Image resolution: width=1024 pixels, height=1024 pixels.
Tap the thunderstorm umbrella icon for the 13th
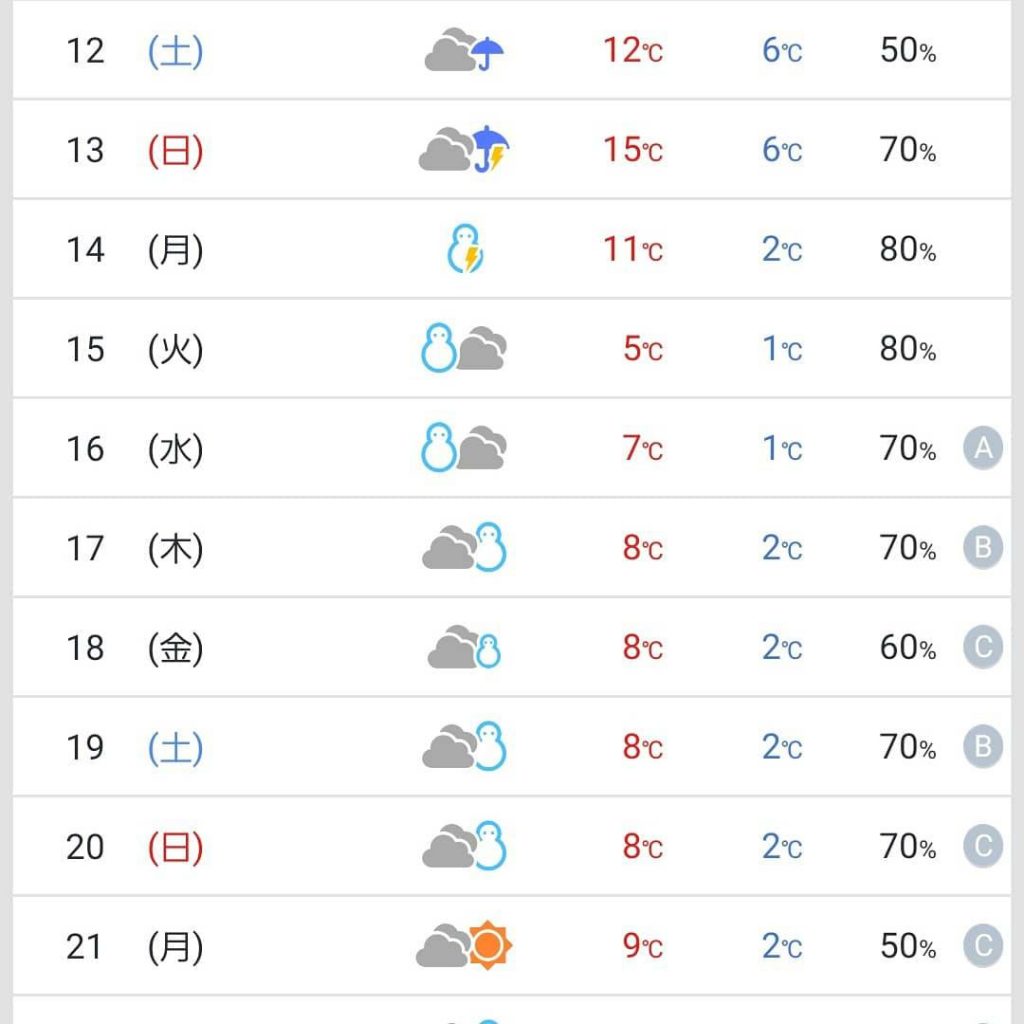point(464,150)
